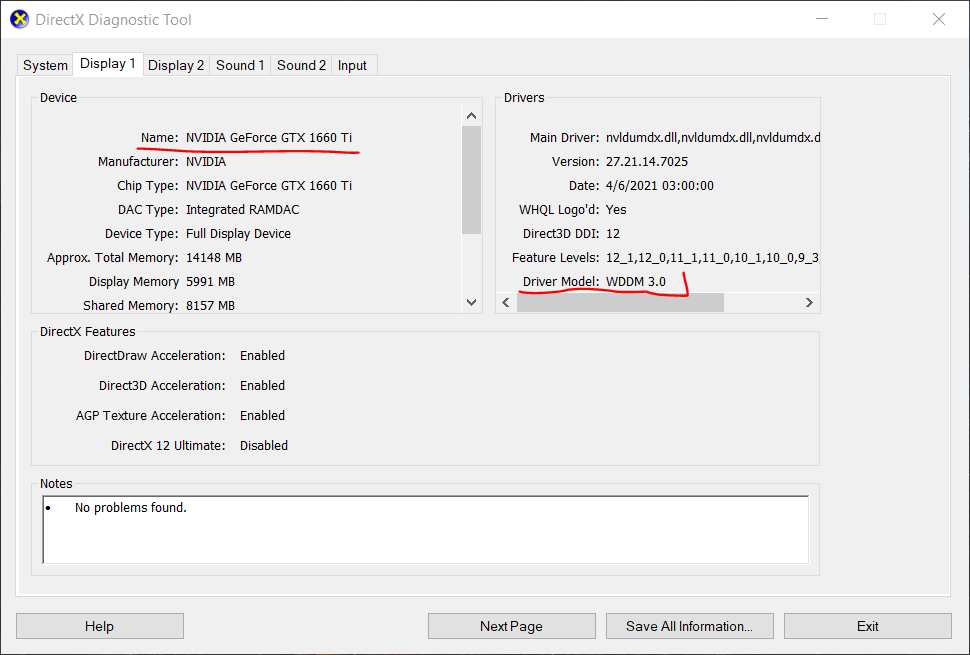Click Drivers panel scroll right arrow
Viewport: 970px width, 655px height.
809,302
